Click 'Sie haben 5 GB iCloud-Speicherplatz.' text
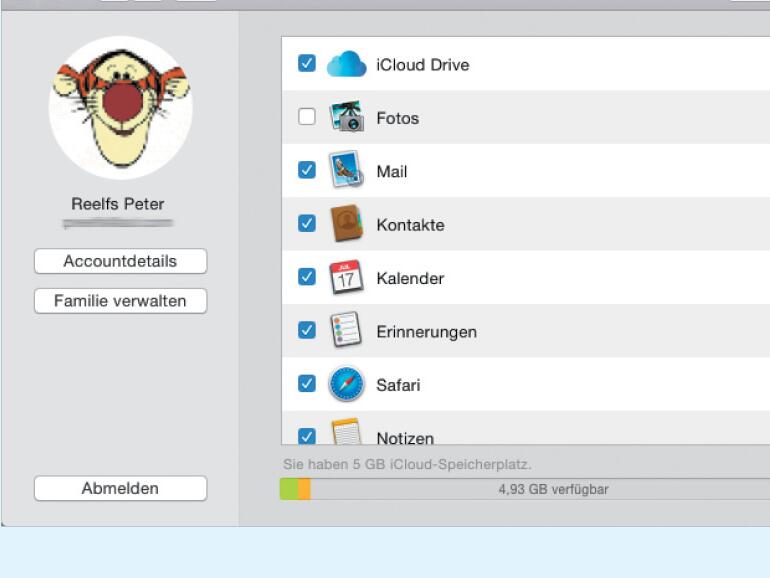This screenshot has width=770, height=578. point(407,465)
